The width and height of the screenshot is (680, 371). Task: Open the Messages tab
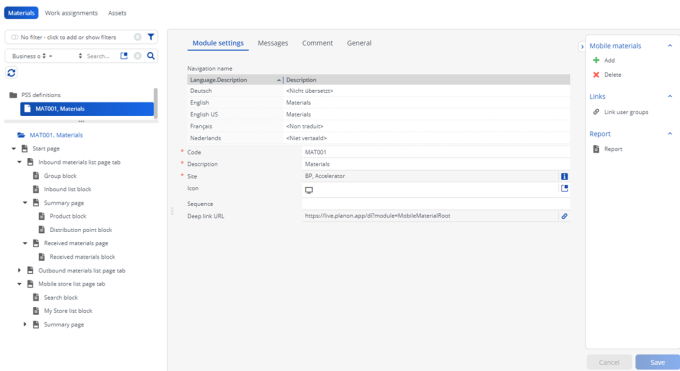tap(273, 43)
